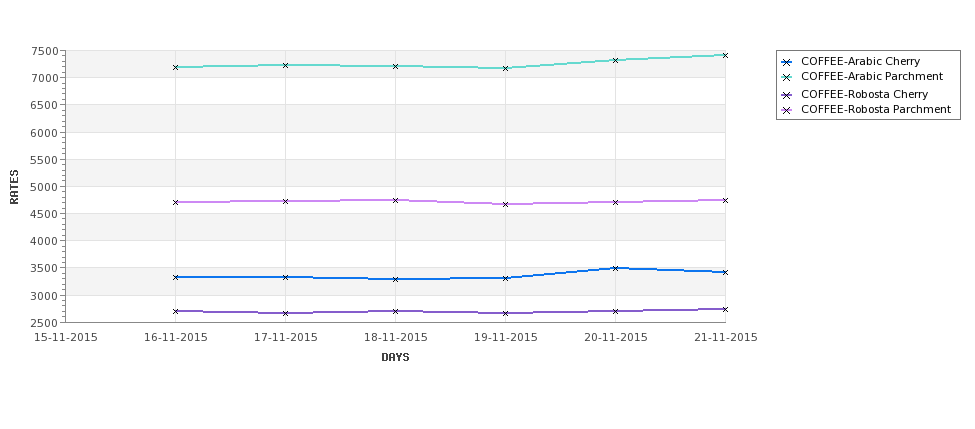Click Arabic Cherry data point on 18-11-2015
This screenshot has height=429, width=975.
pos(395,279)
